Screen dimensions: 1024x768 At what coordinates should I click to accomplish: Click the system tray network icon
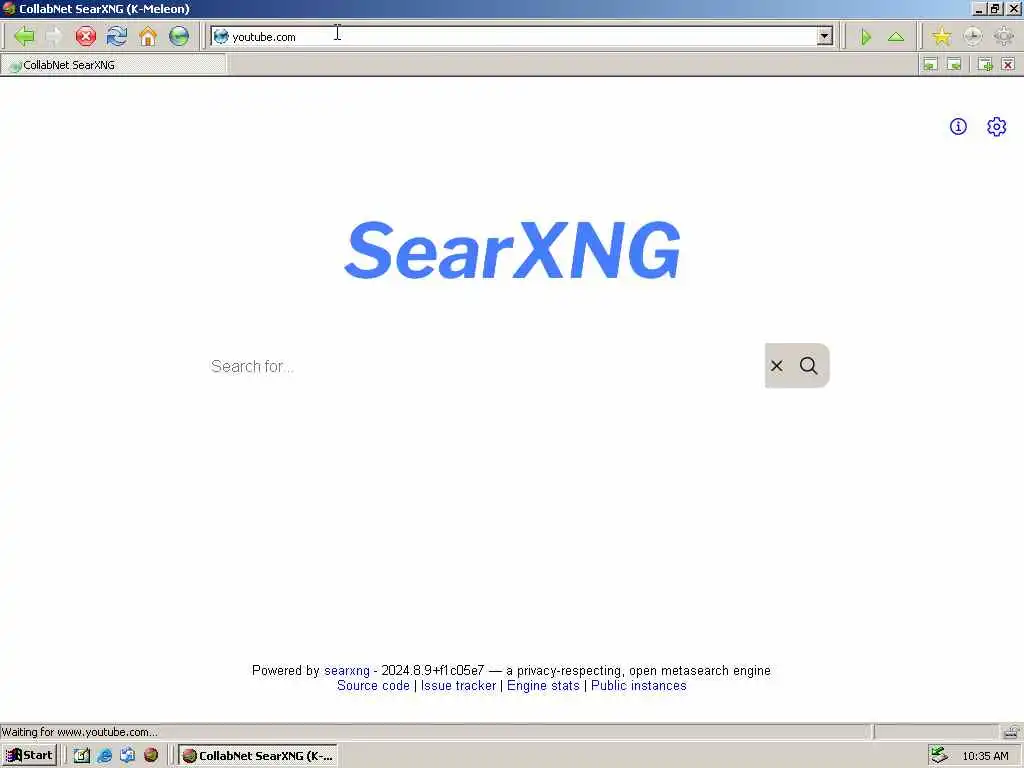coord(938,755)
